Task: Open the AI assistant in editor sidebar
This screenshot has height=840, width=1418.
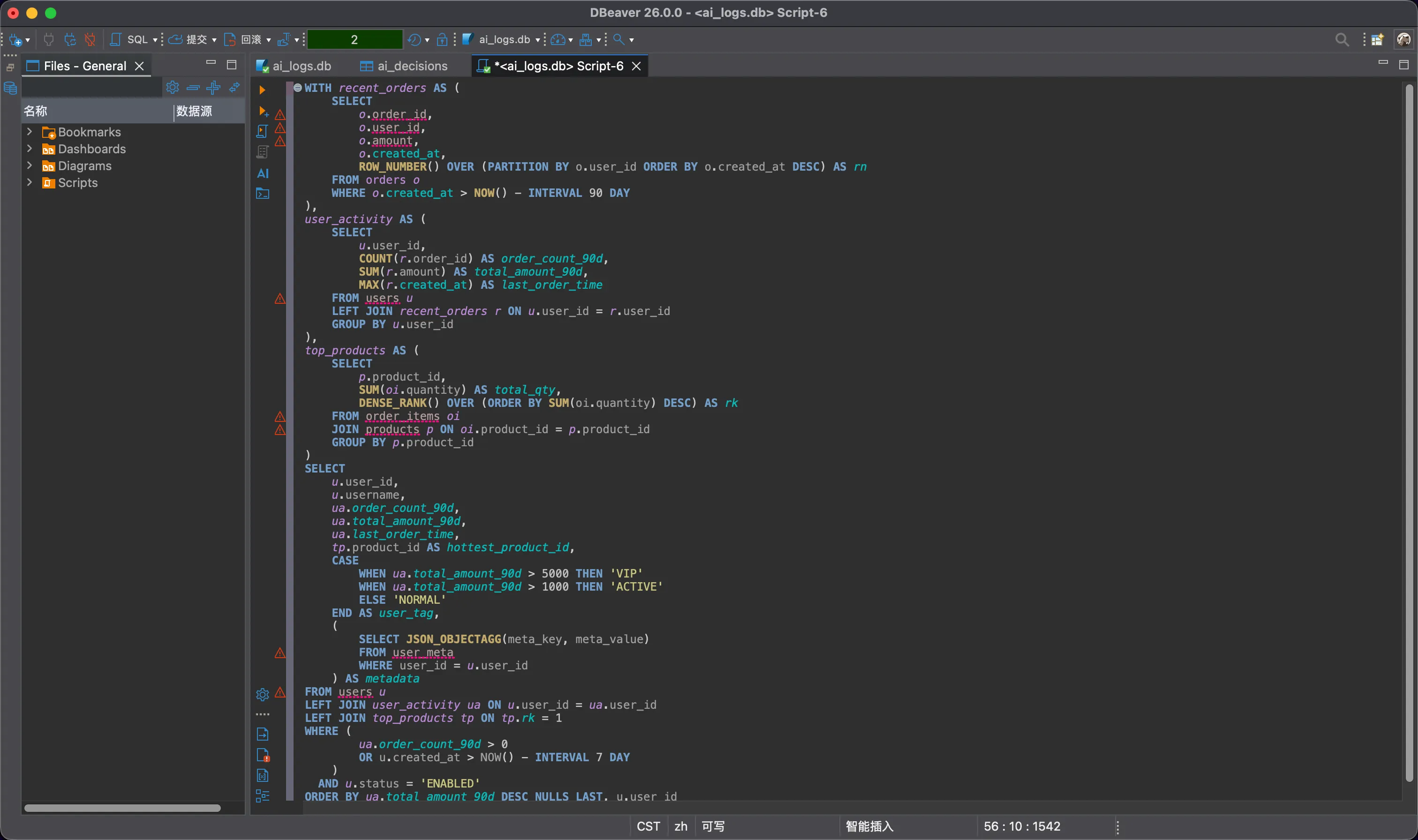Action: pos(263,173)
